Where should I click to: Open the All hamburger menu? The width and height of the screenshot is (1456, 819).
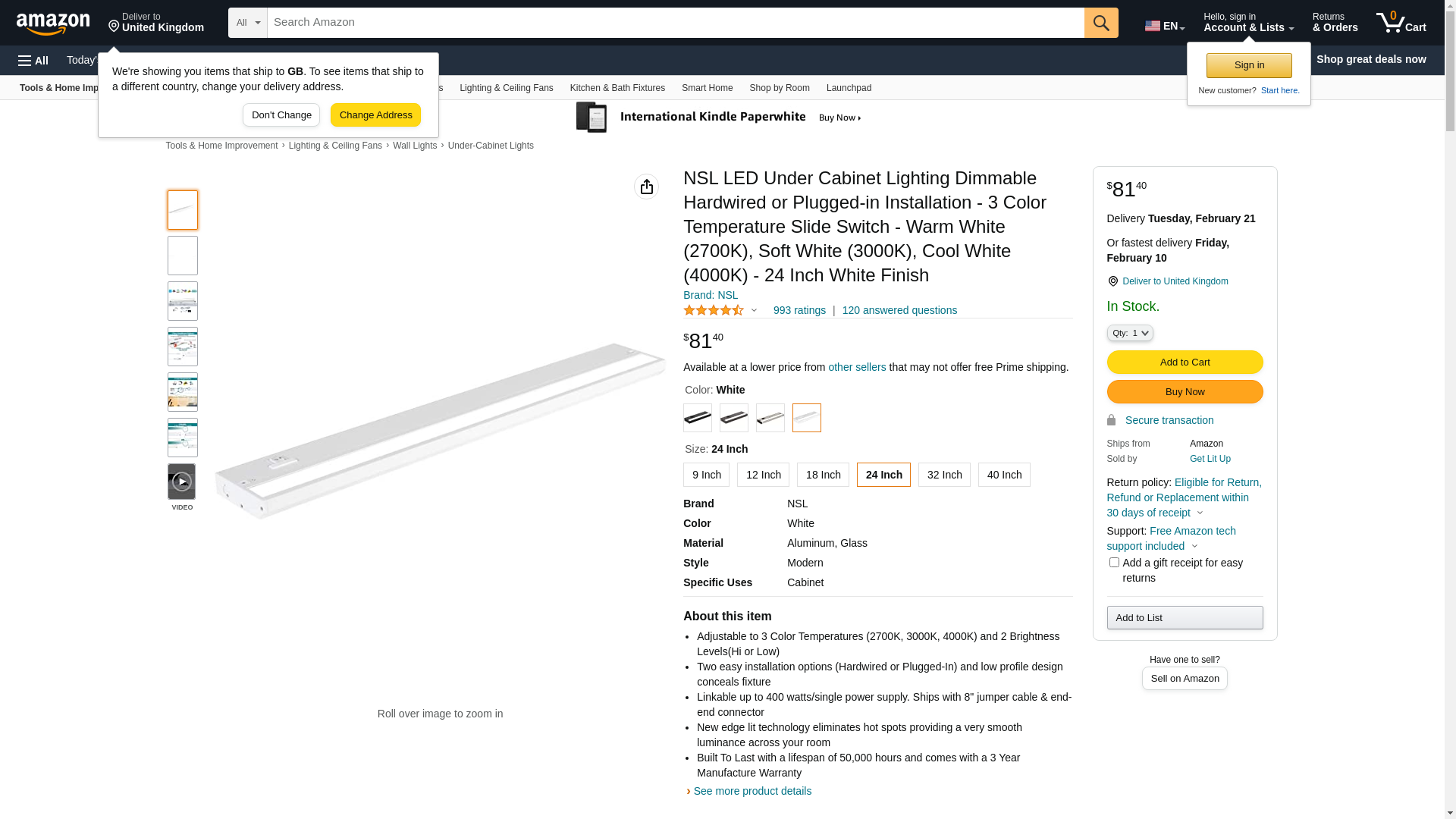coord(33,60)
